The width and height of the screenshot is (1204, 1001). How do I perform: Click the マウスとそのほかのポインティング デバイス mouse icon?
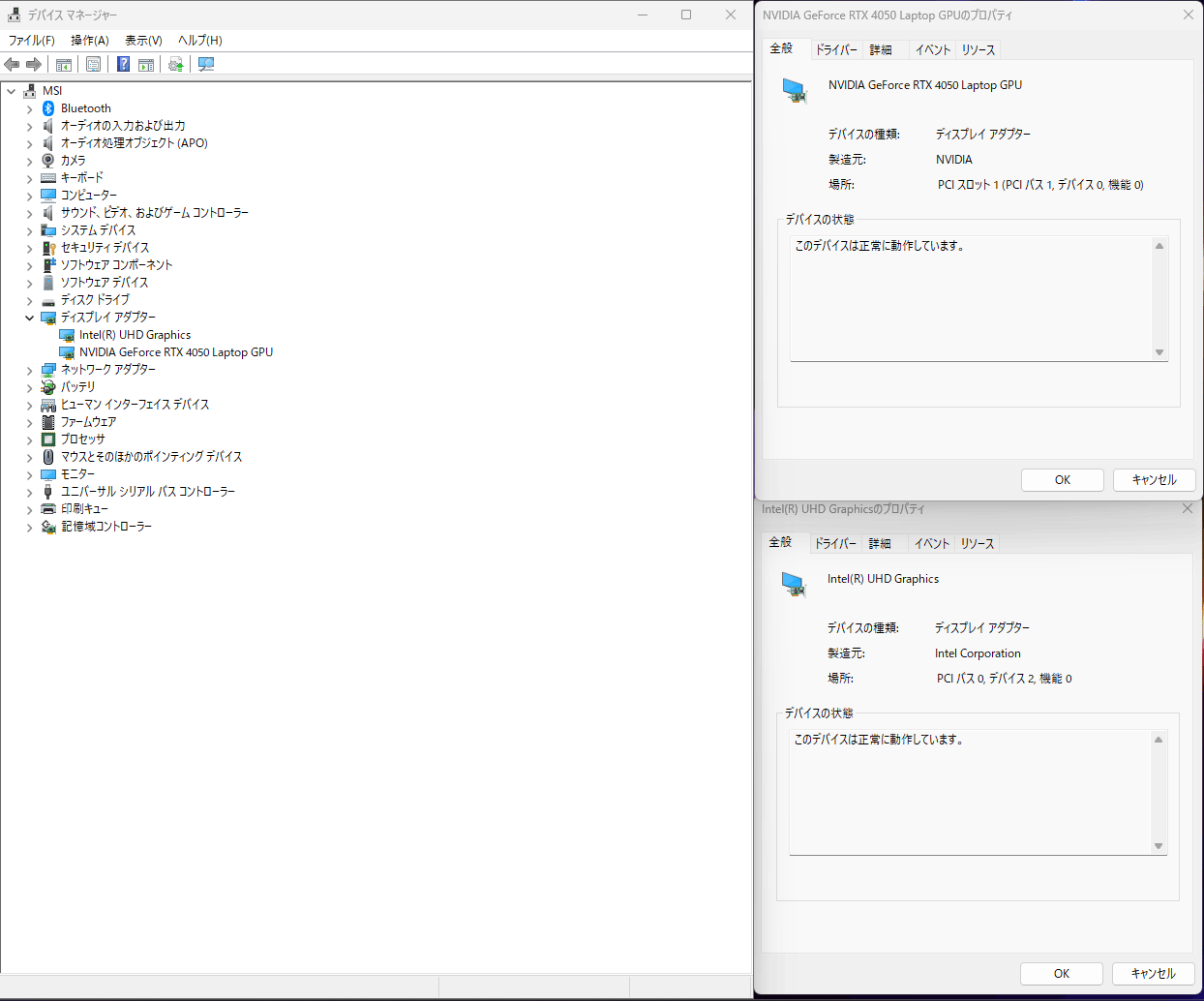tap(48, 457)
